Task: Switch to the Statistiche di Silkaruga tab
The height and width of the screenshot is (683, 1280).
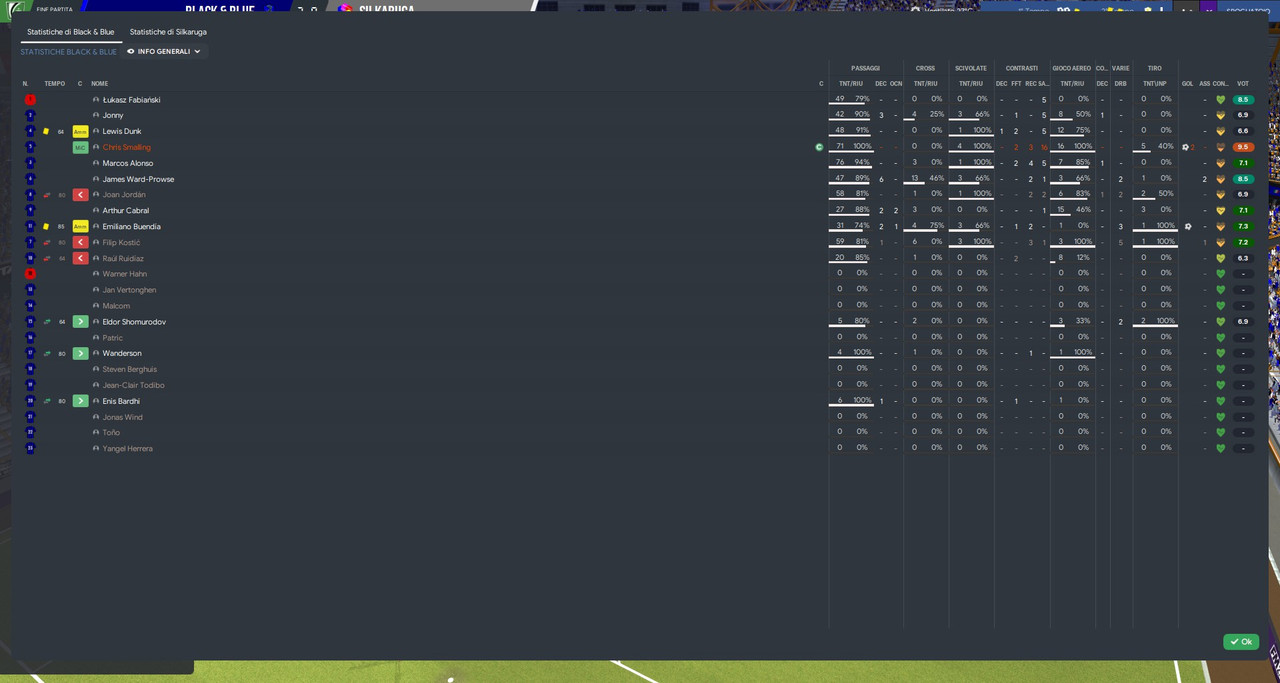Action: coord(168,32)
